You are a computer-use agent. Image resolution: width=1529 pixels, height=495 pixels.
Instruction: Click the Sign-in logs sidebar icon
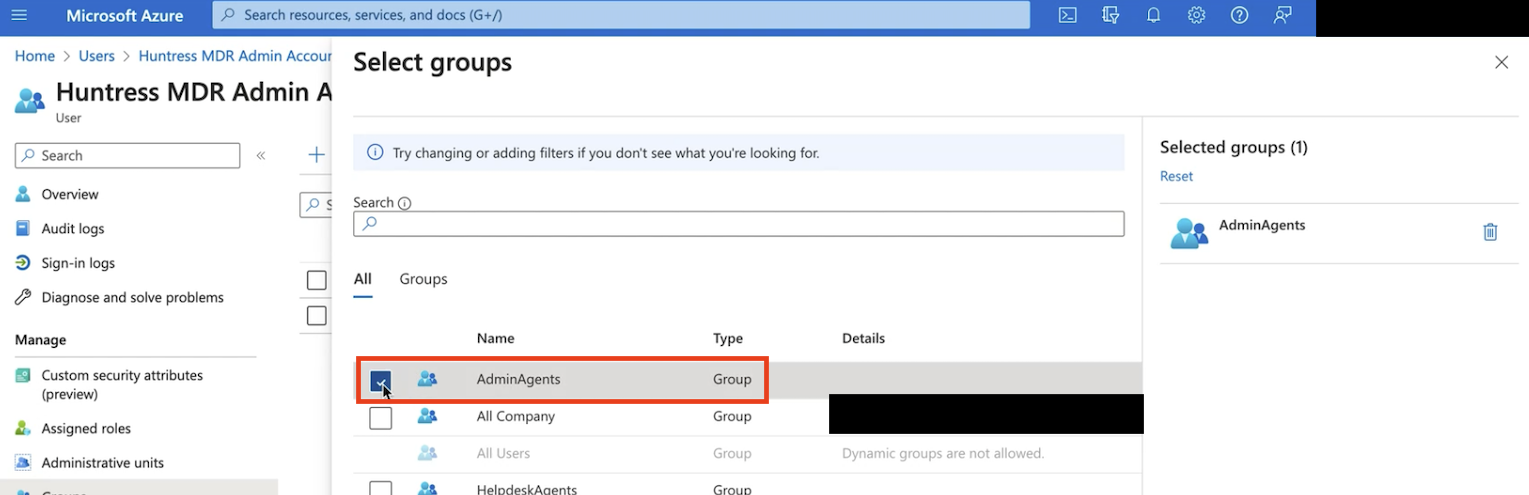tap(23, 263)
